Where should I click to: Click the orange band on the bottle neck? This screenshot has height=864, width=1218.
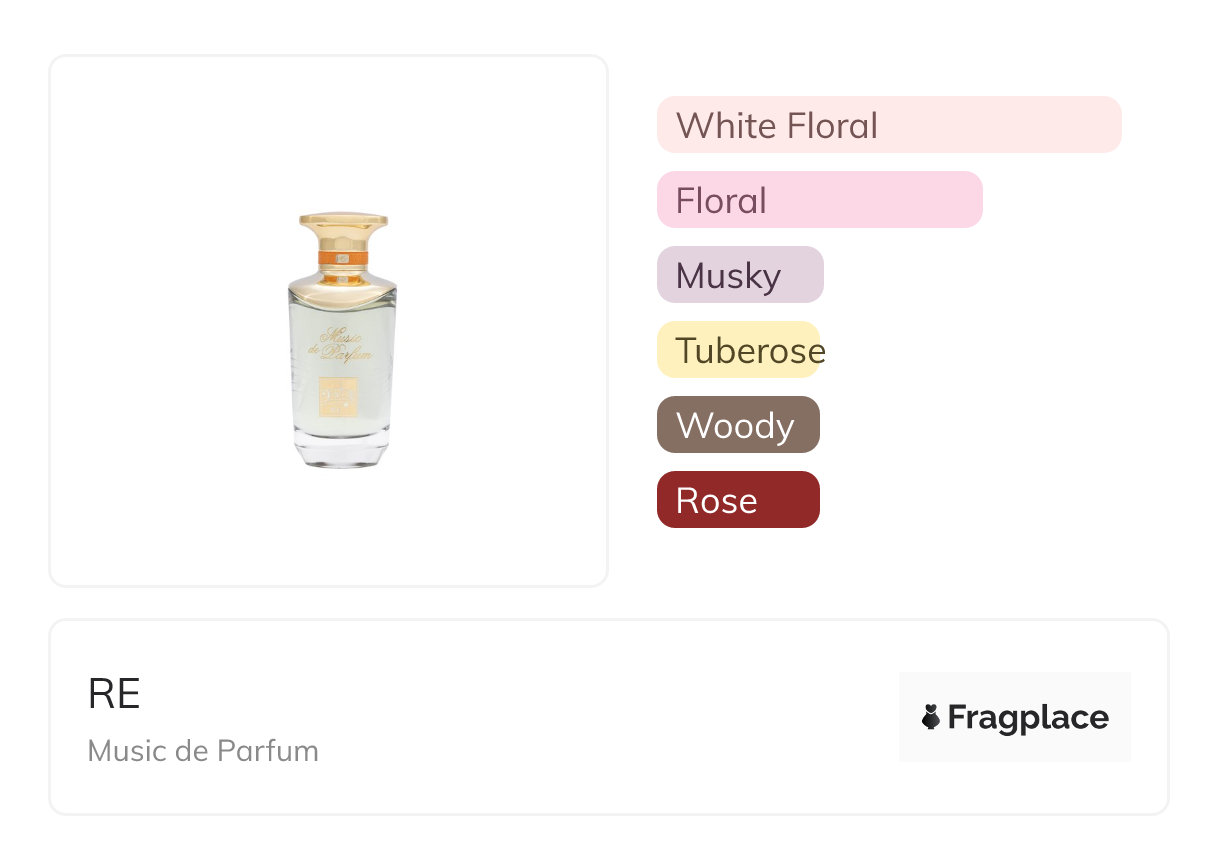click(x=343, y=259)
